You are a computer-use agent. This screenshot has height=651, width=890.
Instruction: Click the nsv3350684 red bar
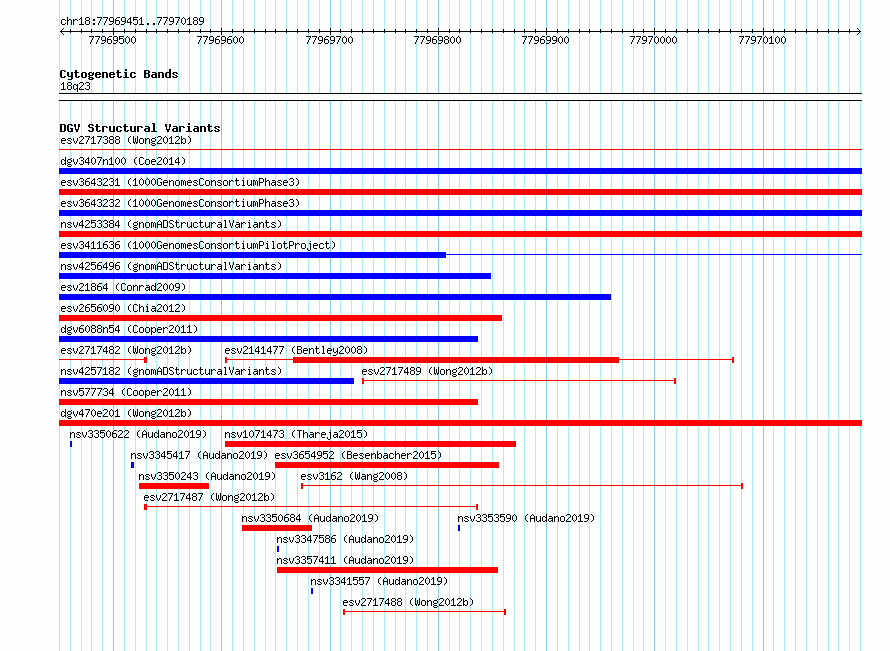277,528
